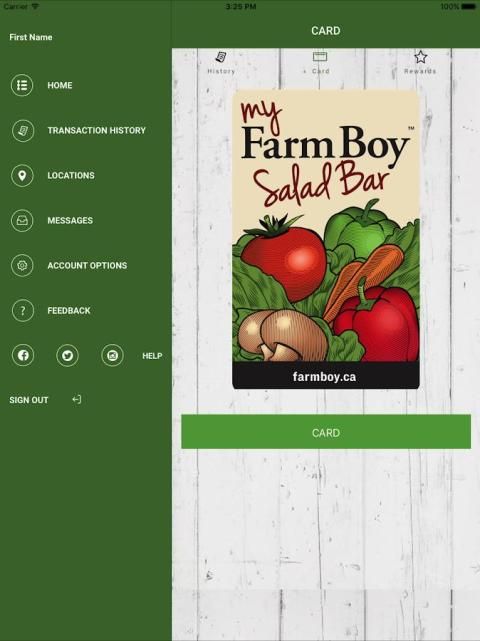The height and width of the screenshot is (641, 480).
Task: Tap the green CARD button
Action: click(326, 432)
